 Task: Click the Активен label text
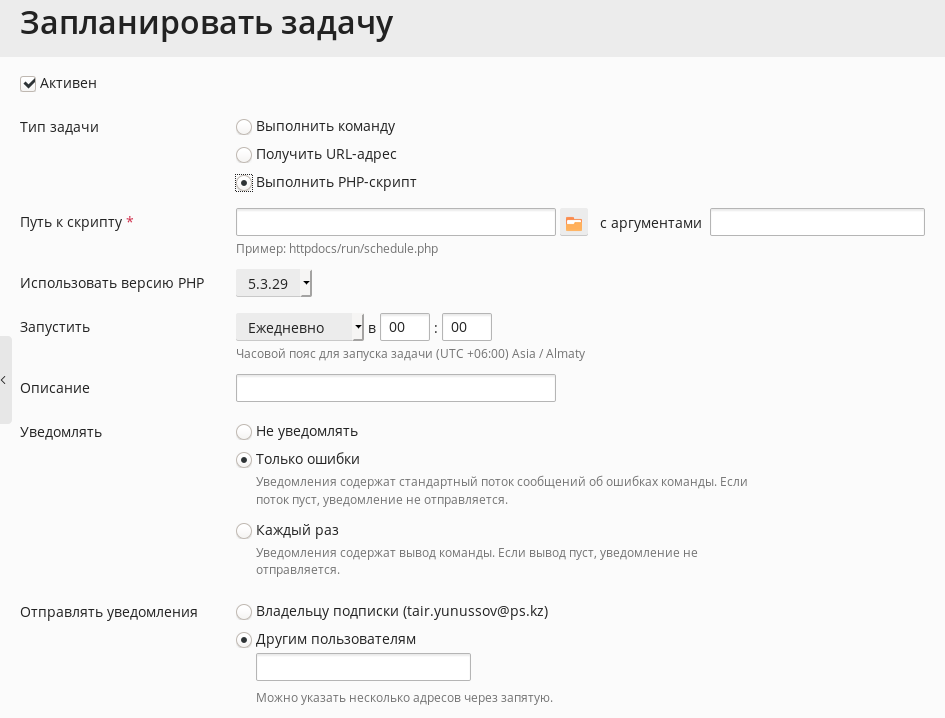(68, 83)
